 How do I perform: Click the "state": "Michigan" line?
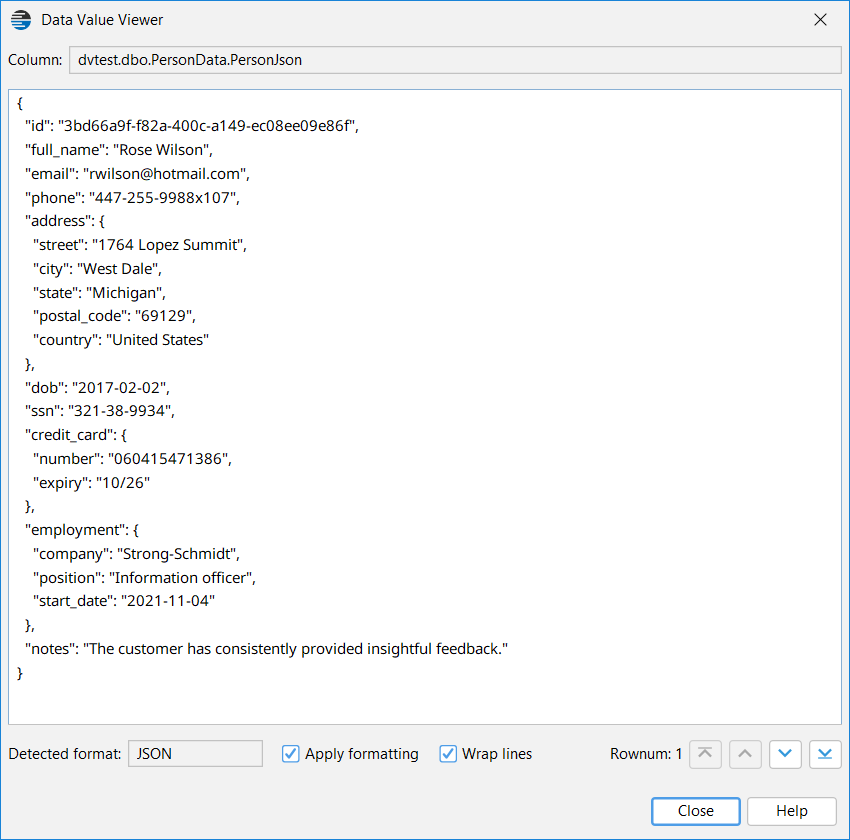coord(99,293)
